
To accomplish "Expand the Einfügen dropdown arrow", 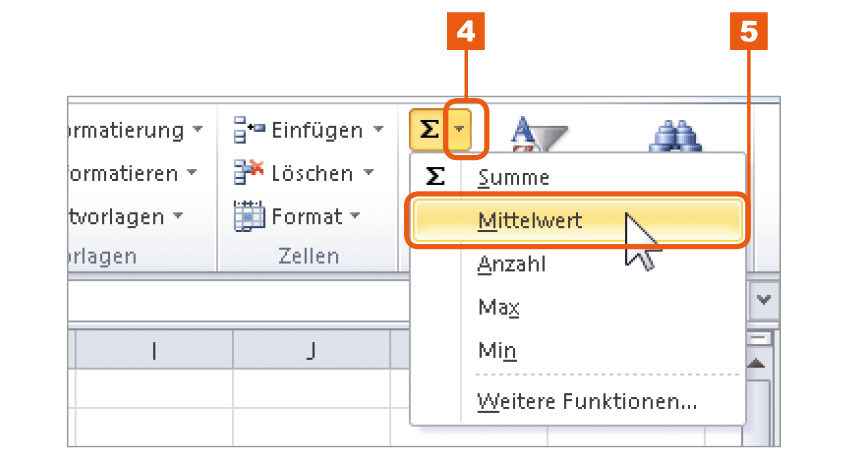I will pyautogui.click(x=378, y=130).
